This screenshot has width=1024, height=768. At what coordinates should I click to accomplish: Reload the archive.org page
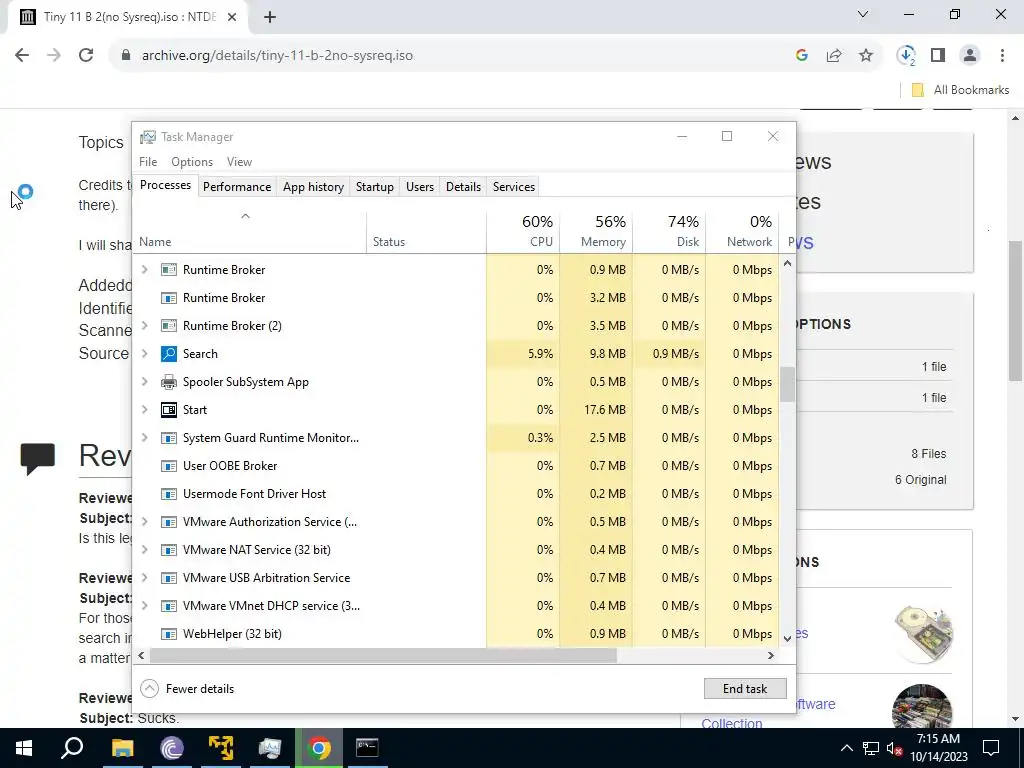pyautogui.click(x=86, y=56)
